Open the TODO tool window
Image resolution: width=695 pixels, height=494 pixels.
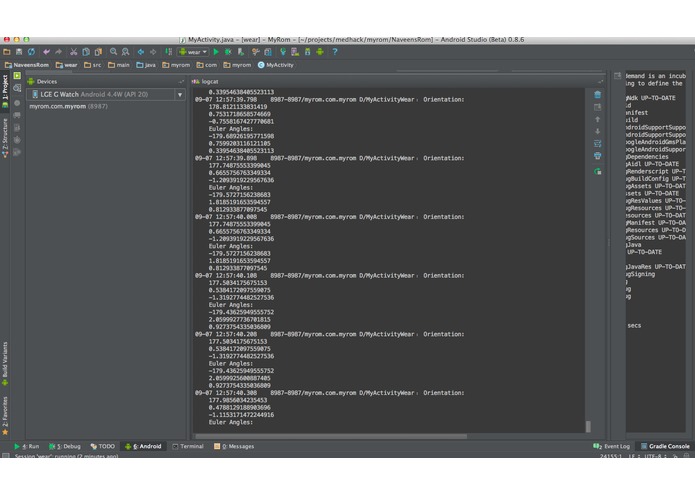click(102, 446)
